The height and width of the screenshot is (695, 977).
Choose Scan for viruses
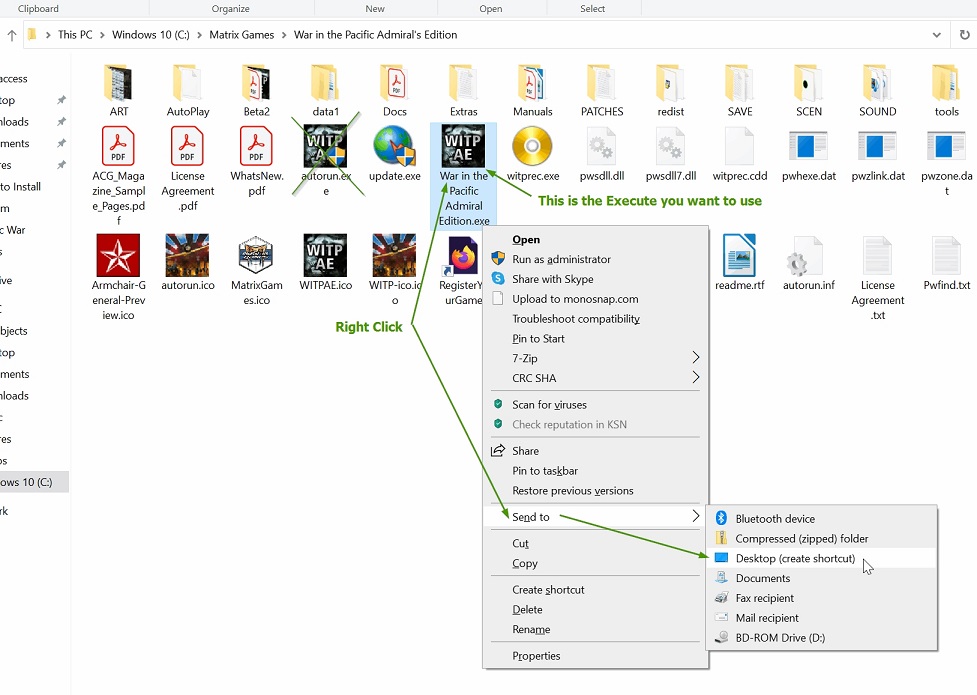[596, 405]
